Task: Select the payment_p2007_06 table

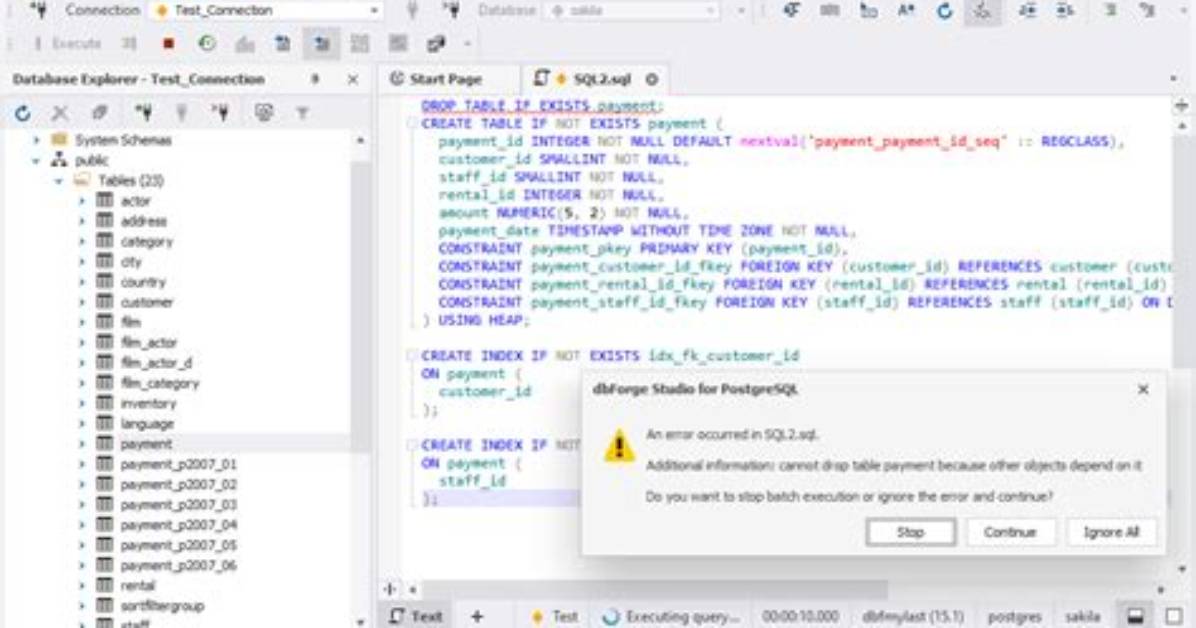Action: coord(178,565)
